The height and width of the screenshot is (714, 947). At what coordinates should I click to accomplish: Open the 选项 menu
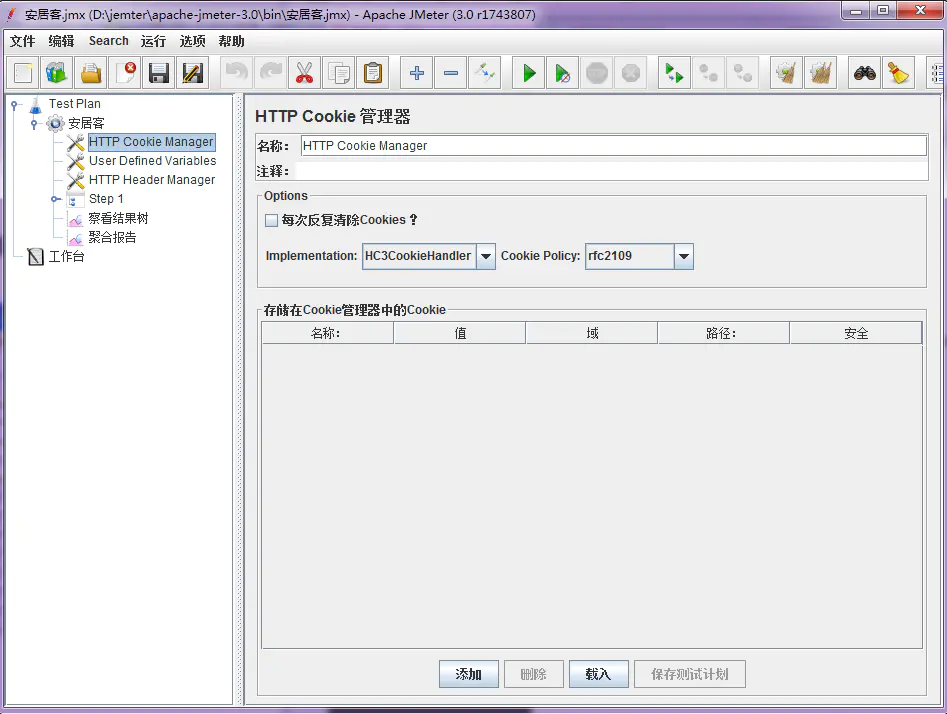[x=192, y=41]
